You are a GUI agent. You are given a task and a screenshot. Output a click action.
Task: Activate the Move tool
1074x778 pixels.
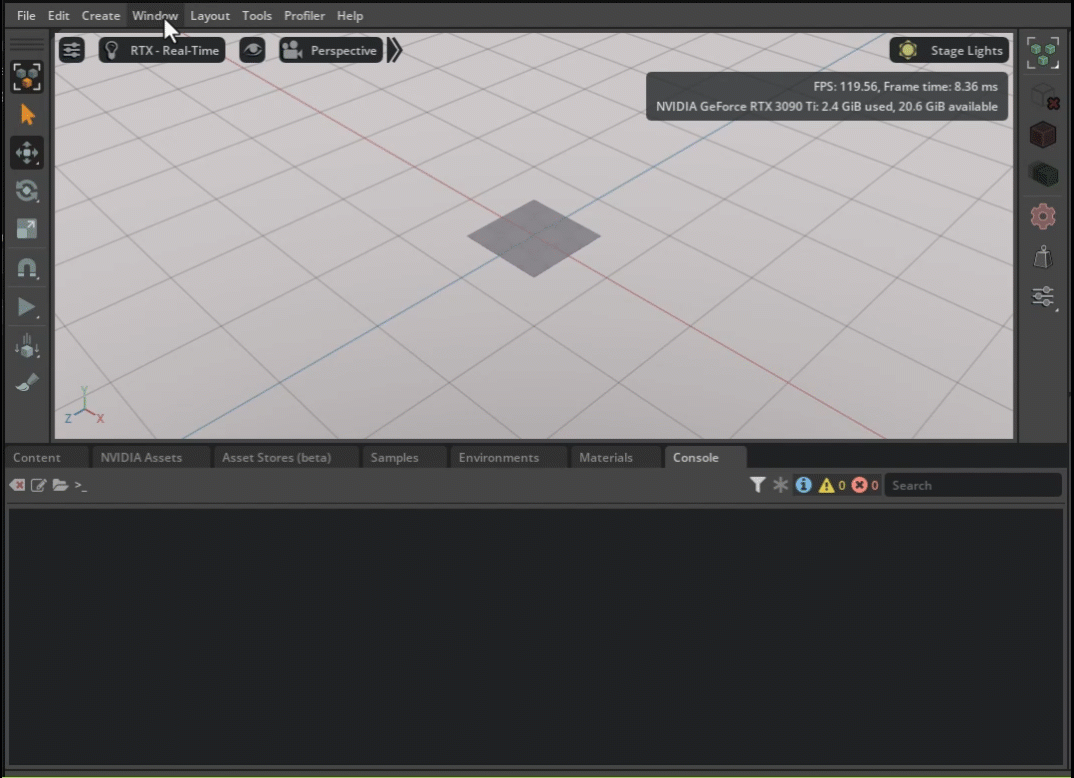pos(27,152)
